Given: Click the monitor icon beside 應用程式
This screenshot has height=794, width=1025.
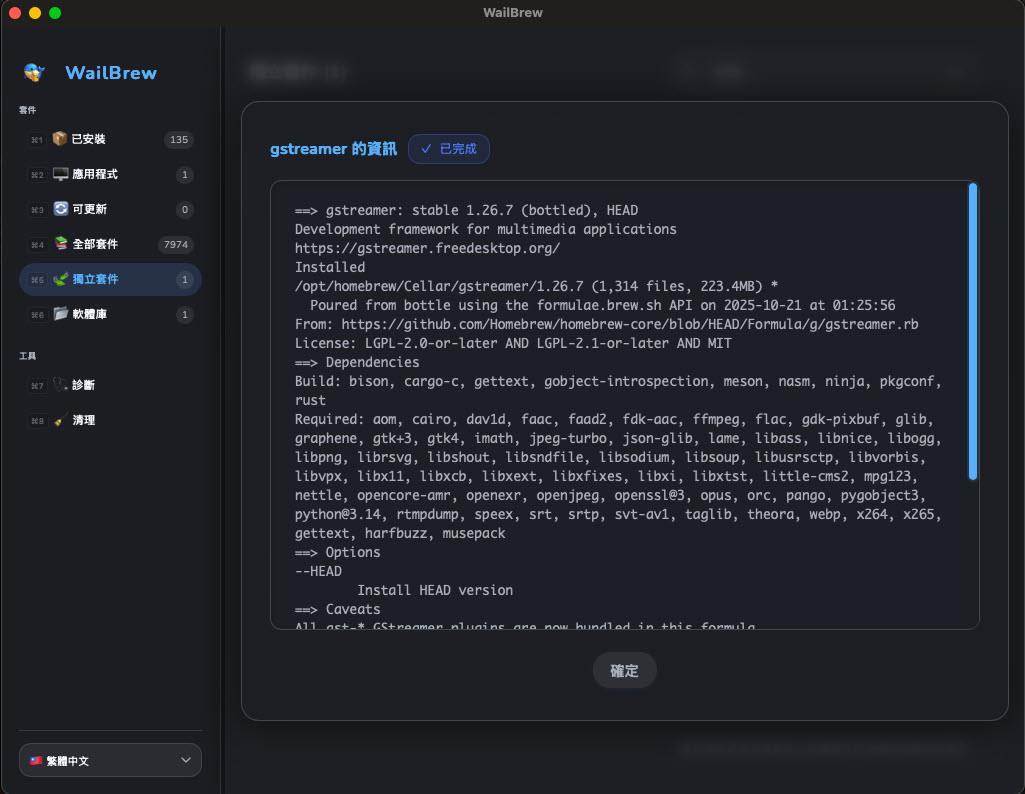Looking at the screenshot, I should point(60,174).
